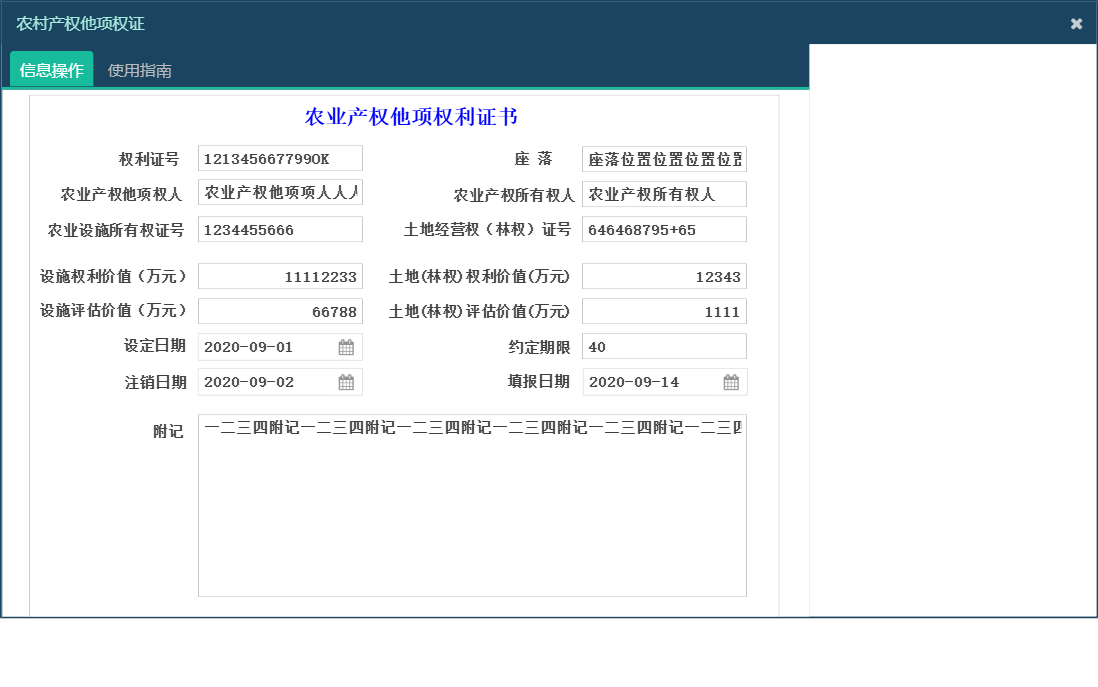Select the 土地（林权）评估价值 field
Screen dimensions: 1098x687
coord(665,310)
